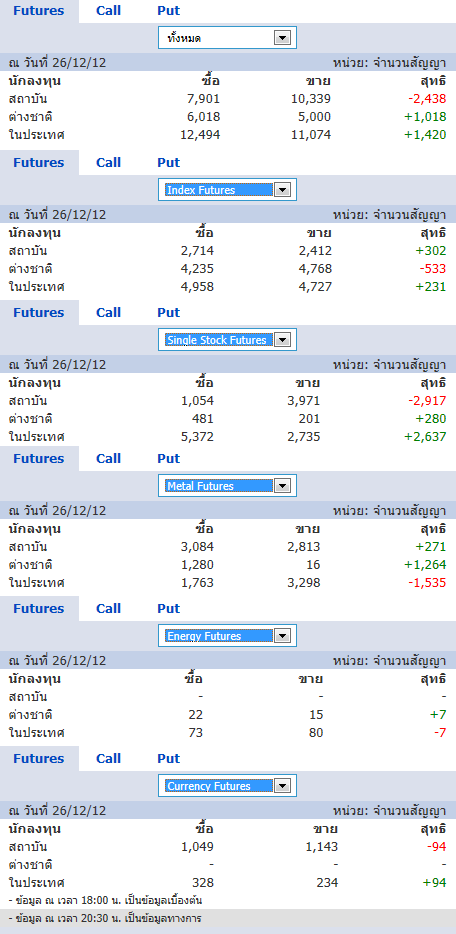
Task: Switch to Put tab in ทั้งหมด section
Action: pos(168,11)
